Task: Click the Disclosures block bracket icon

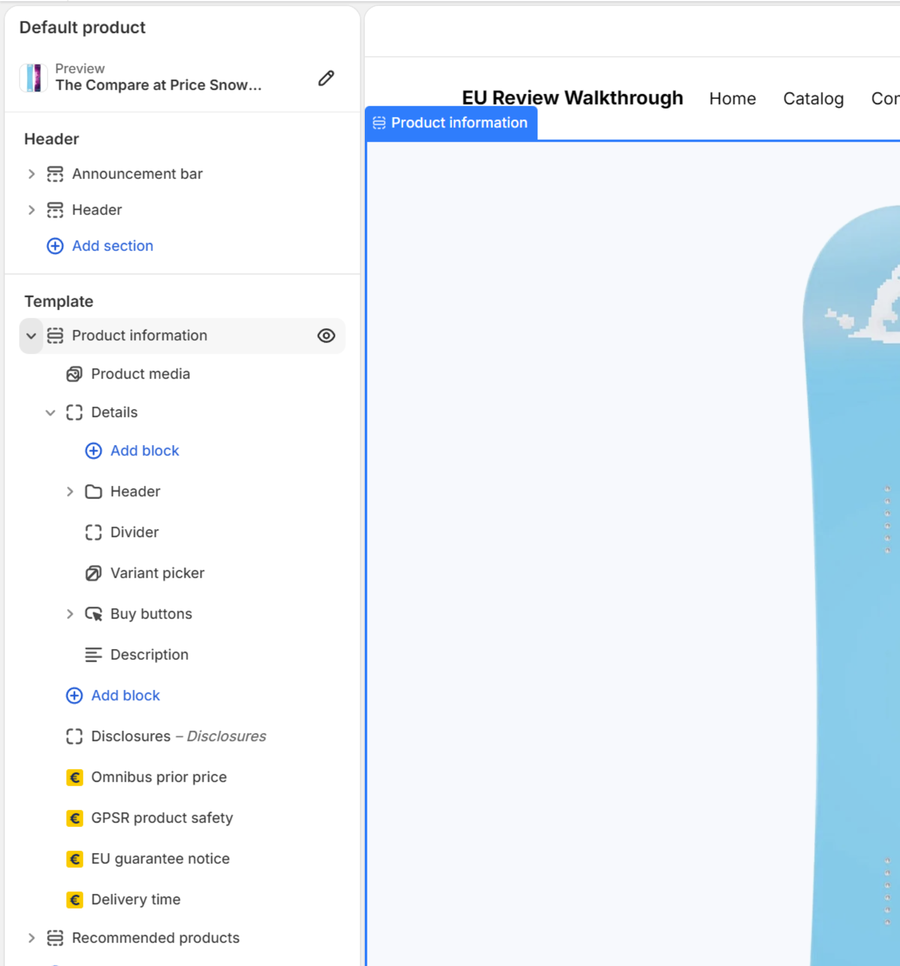Action: [74, 736]
